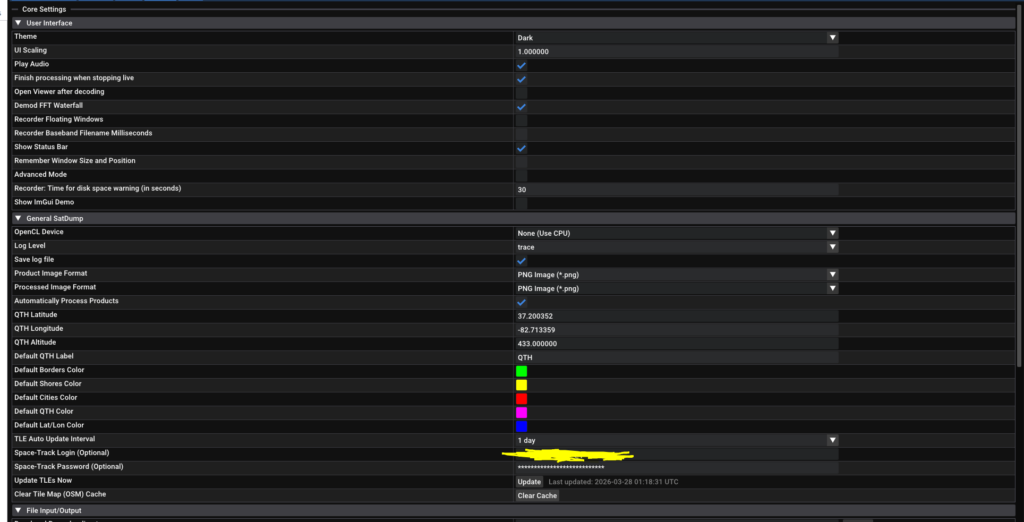Image resolution: width=1024 pixels, height=522 pixels.
Task: Toggle the Demod FFT Waterfall checkbox
Action: 521,106
